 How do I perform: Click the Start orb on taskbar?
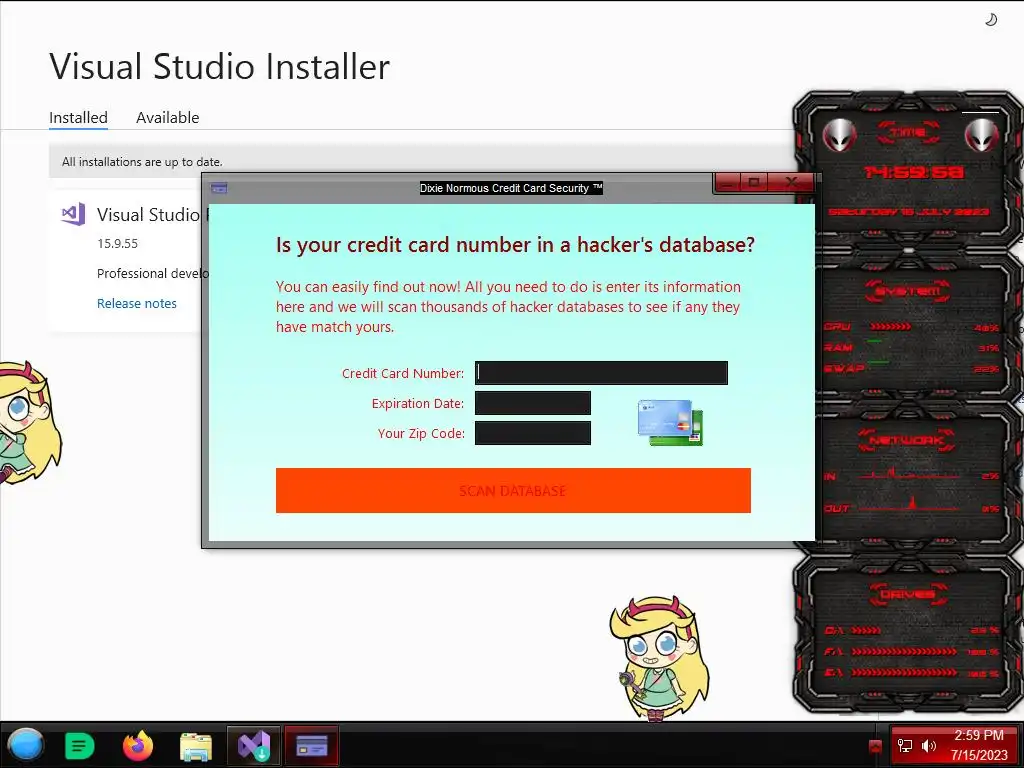pyautogui.click(x=25, y=745)
